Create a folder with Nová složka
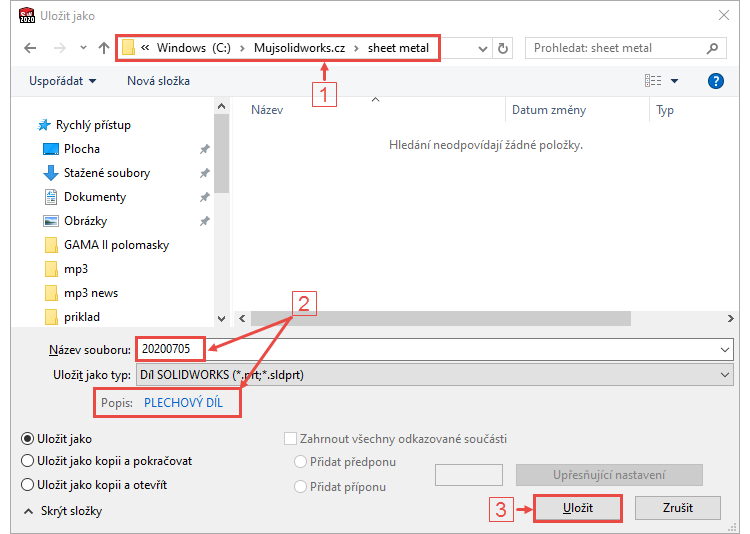750x534 pixels. (x=158, y=81)
